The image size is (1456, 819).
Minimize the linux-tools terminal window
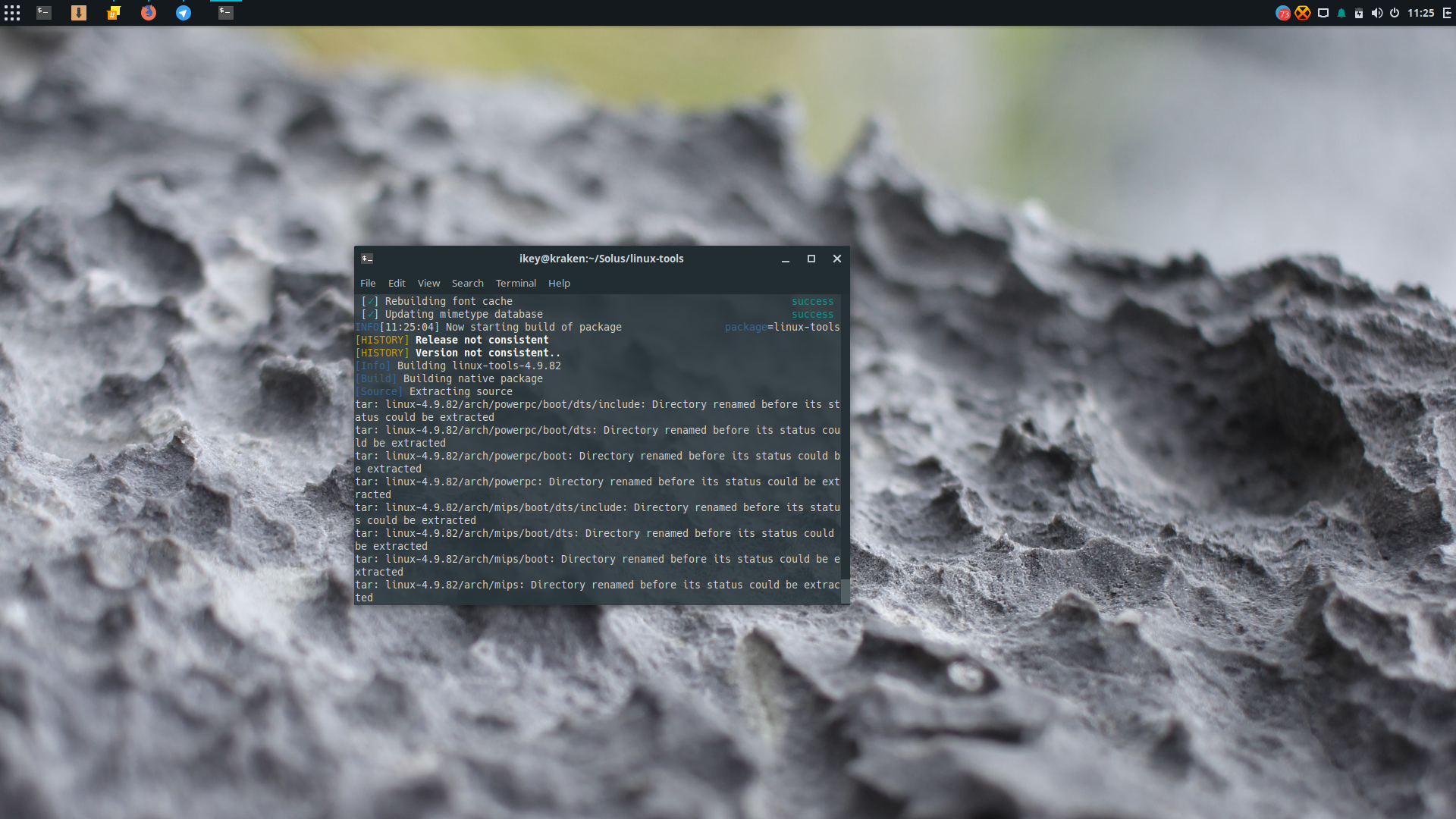(x=786, y=259)
